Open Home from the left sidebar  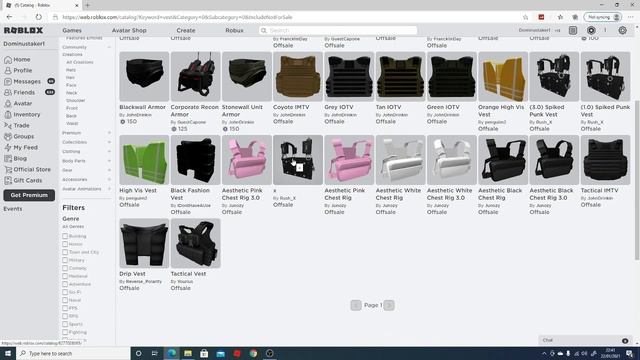point(17,60)
